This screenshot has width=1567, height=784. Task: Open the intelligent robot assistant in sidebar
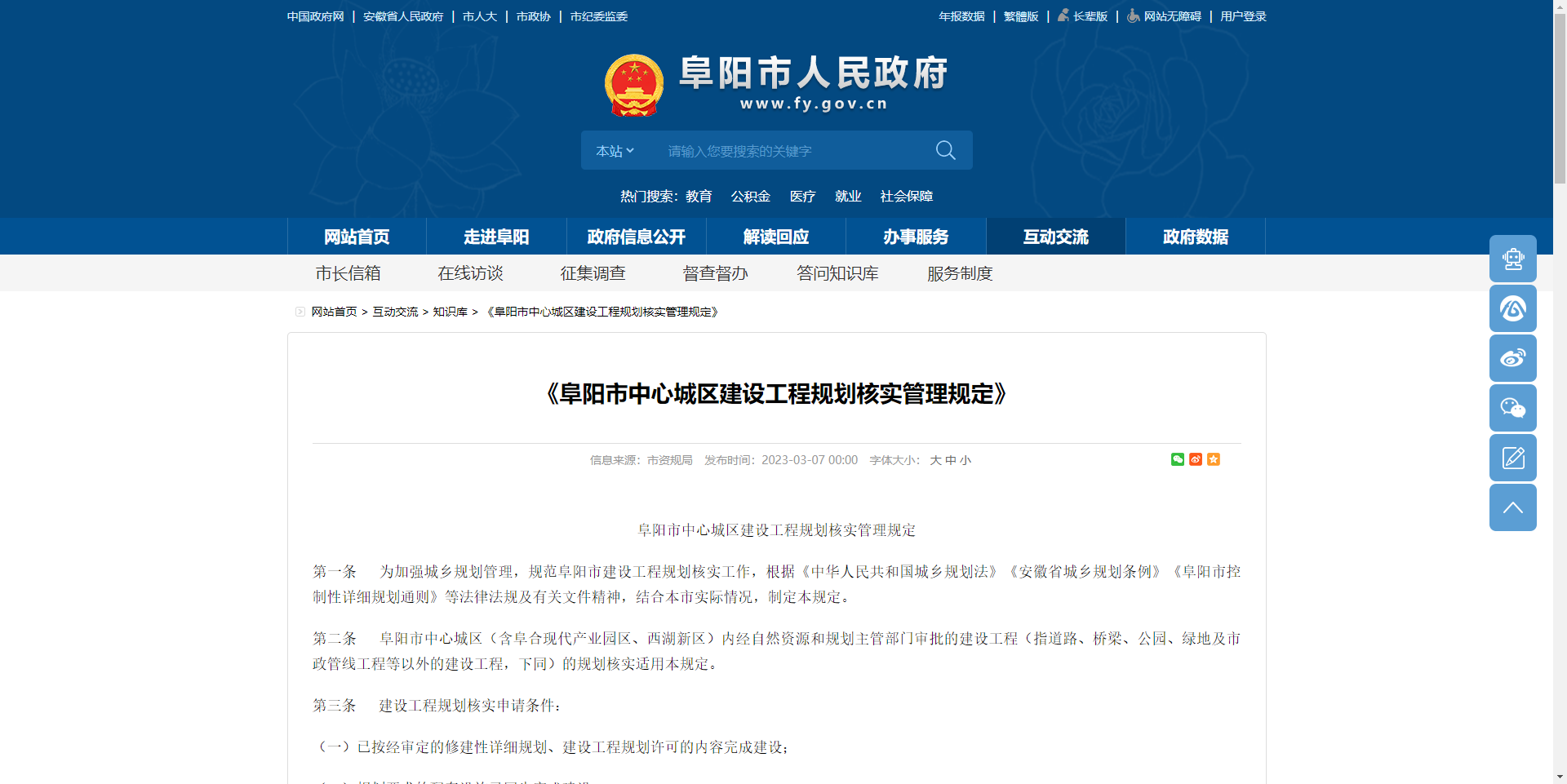(x=1512, y=259)
